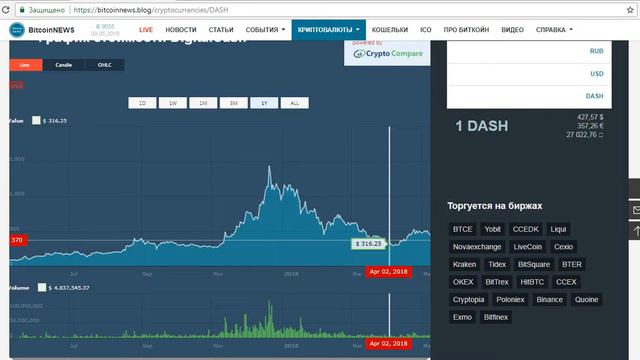Image resolution: width=640 pixels, height=360 pixels.
Task: Click price chart Apr 02, 2018 date label
Action: [388, 271]
